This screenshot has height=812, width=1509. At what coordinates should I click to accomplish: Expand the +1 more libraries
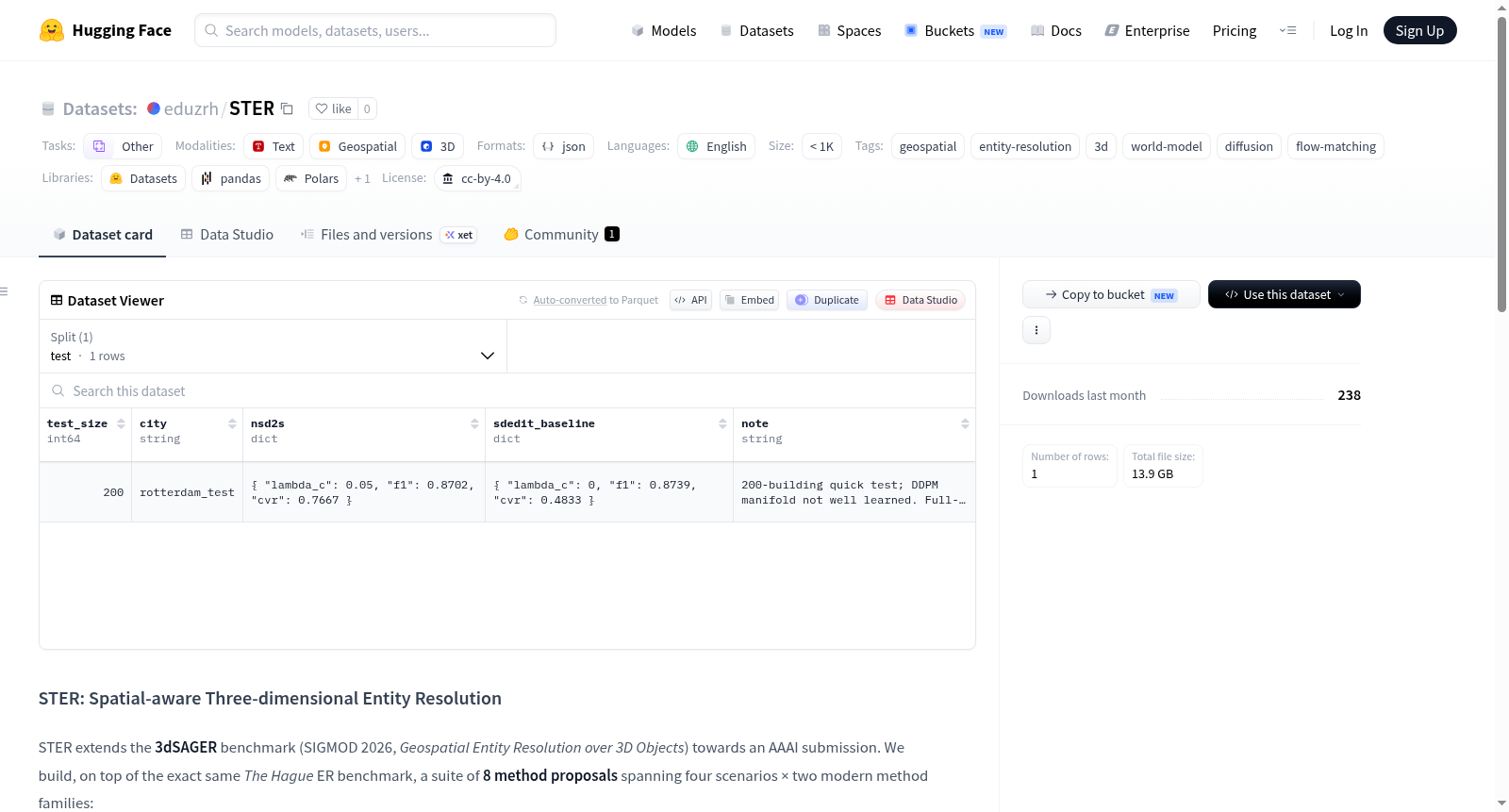pyautogui.click(x=362, y=178)
